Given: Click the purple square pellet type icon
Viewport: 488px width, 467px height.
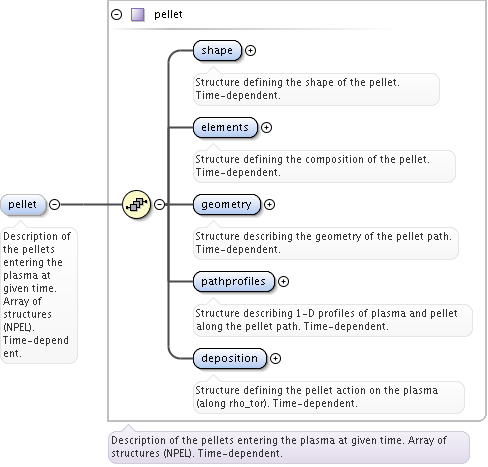Looking at the screenshot, I should [x=138, y=15].
